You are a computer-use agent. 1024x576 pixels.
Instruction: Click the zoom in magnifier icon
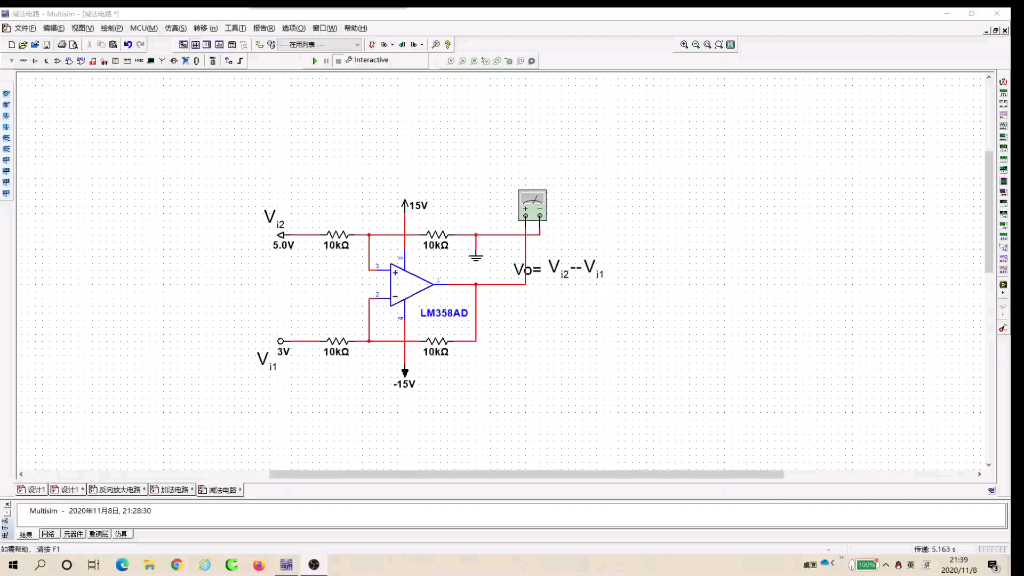[684, 44]
